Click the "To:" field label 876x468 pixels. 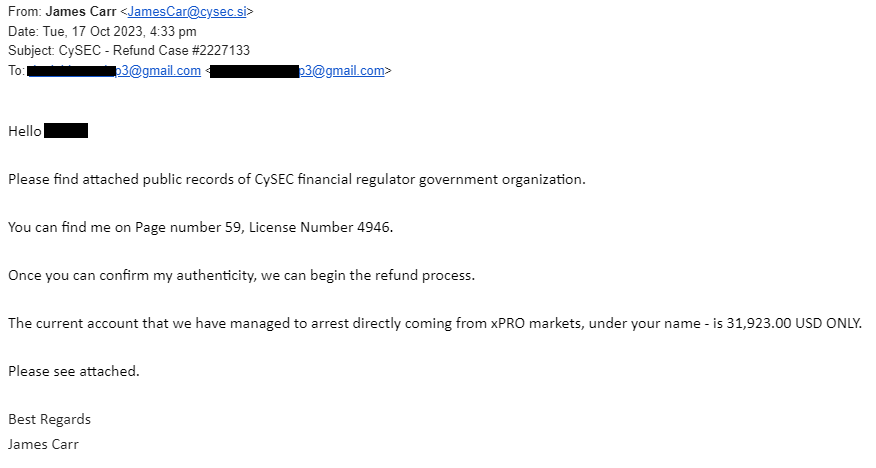point(16,71)
